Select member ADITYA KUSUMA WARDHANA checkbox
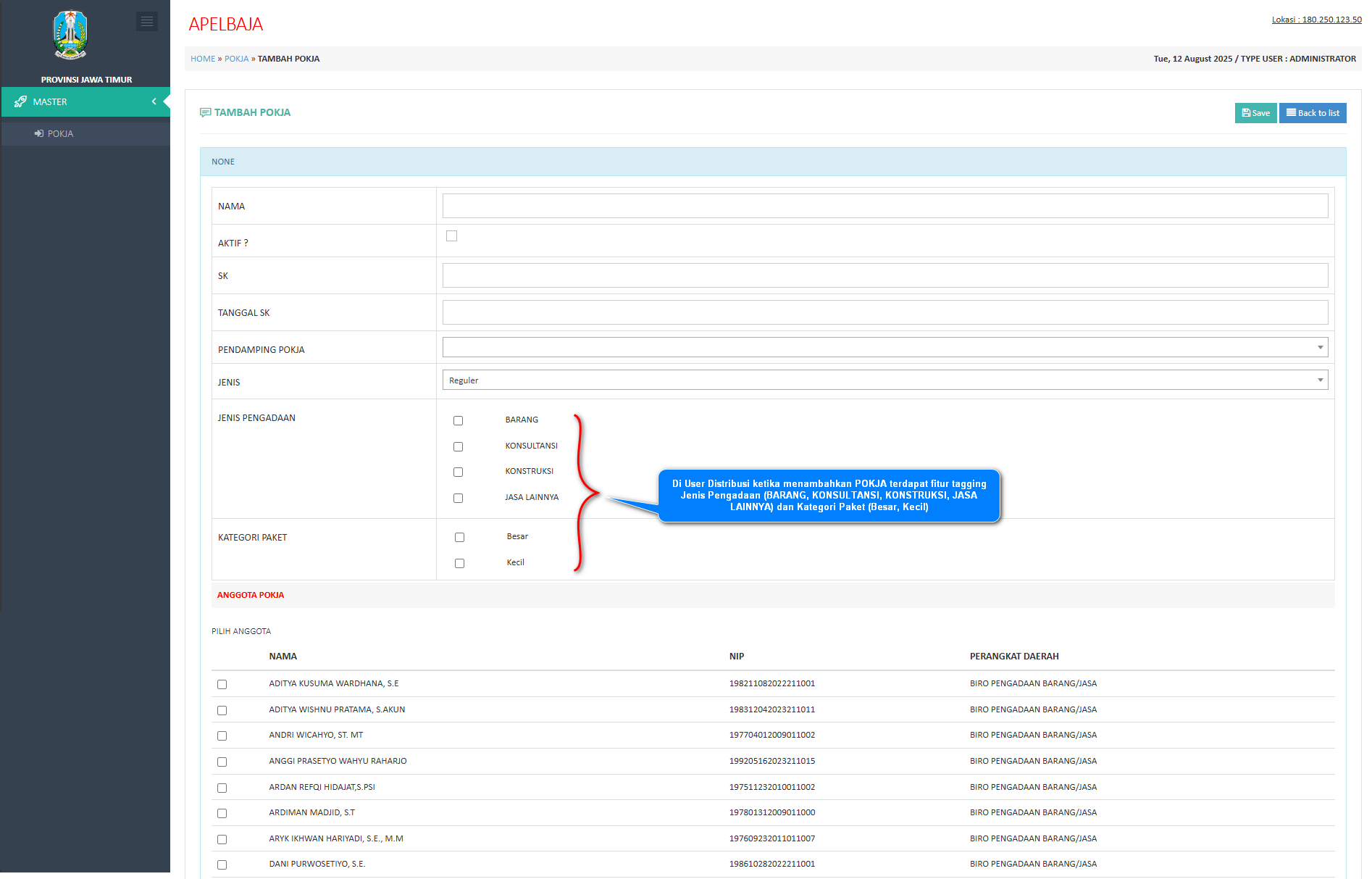 (222, 684)
